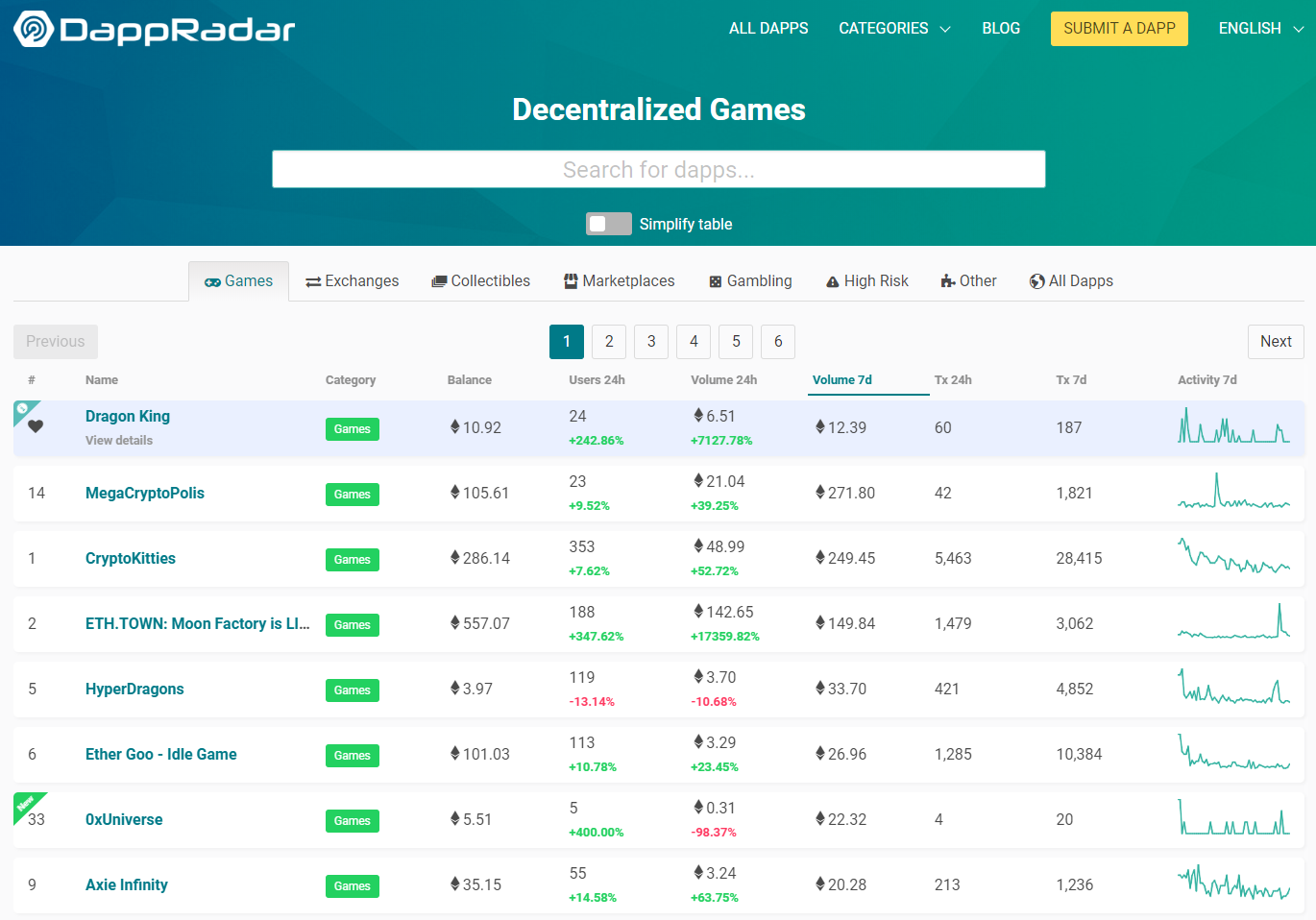Switch to the Marketplaces tab

point(619,281)
